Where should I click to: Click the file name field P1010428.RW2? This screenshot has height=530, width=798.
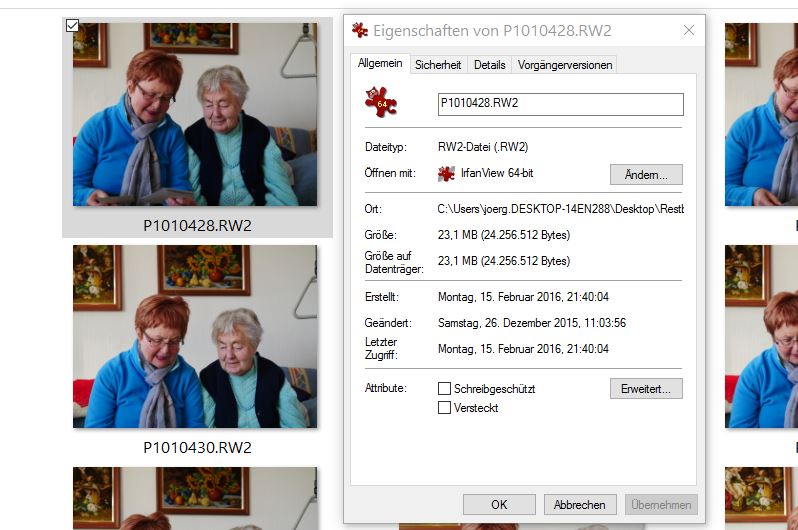(560, 104)
